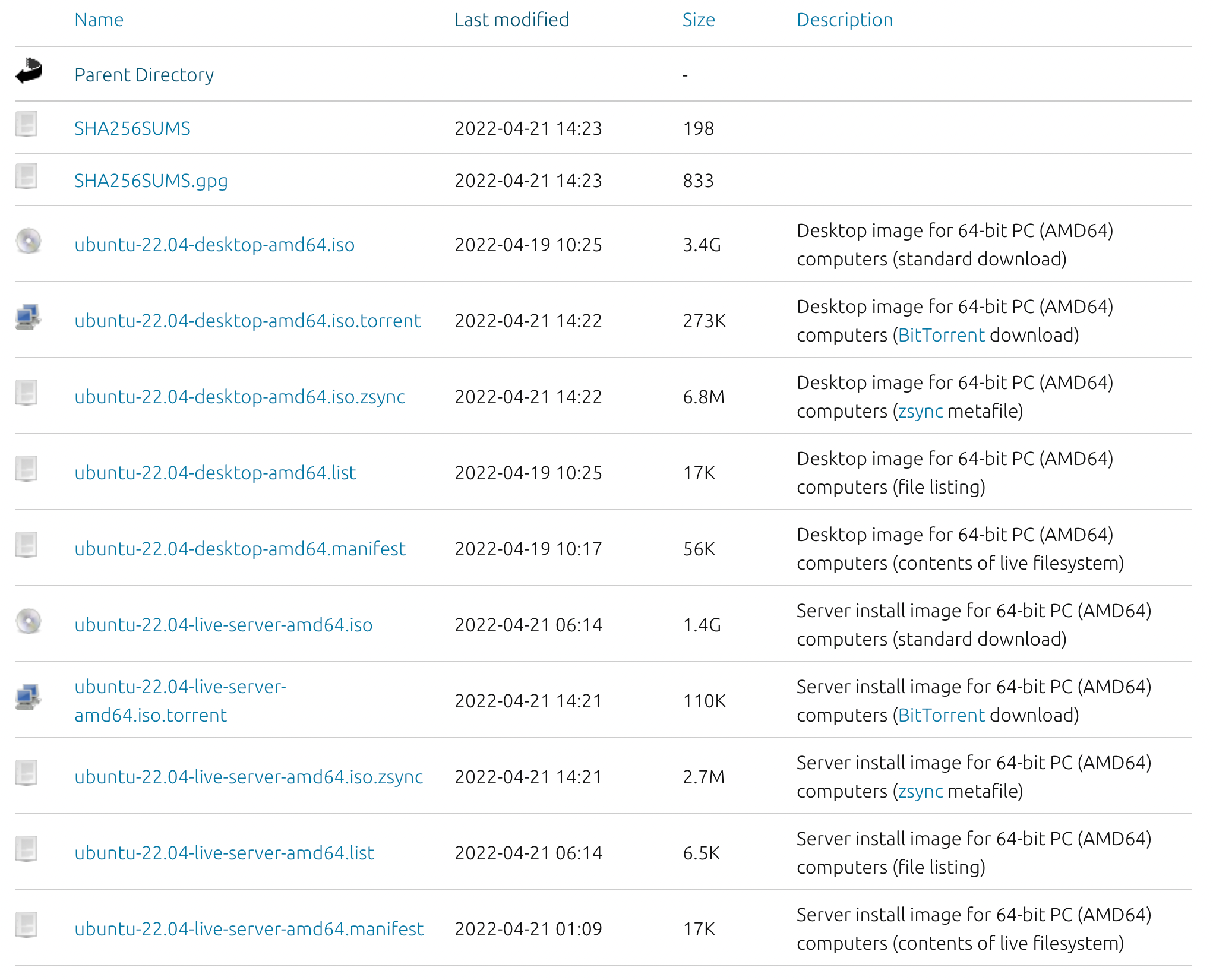This screenshot has height=980, width=1213.
Task: Download ubuntu-22.04-live-server-amd64.iso
Action: (x=223, y=625)
